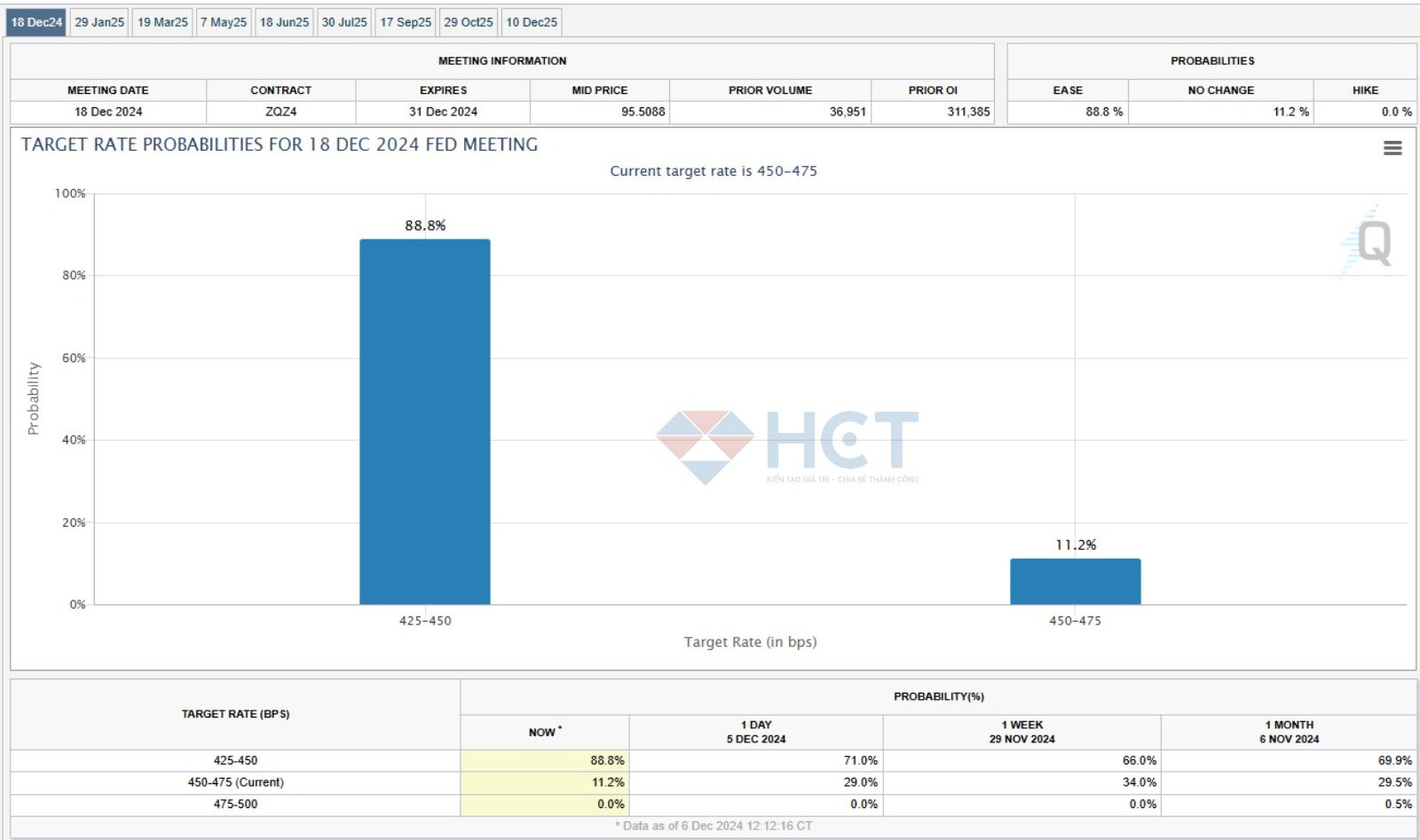Select the 10 Dec25 meeting tab
The image size is (1420, 840).
tap(532, 22)
